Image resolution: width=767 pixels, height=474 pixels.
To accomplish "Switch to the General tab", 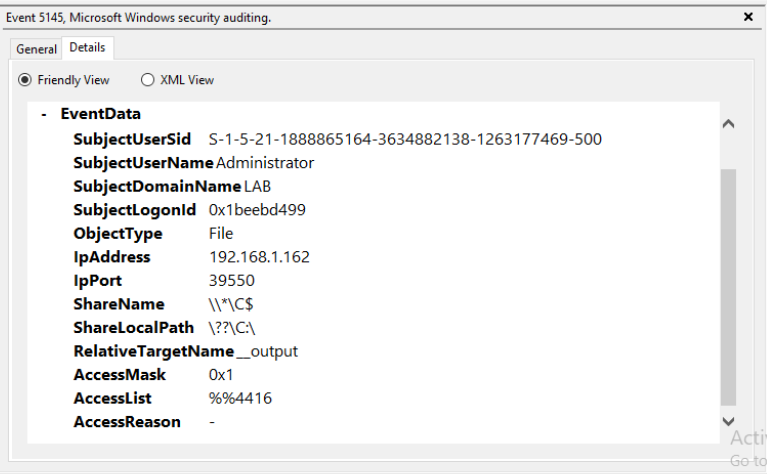I will click(37, 49).
